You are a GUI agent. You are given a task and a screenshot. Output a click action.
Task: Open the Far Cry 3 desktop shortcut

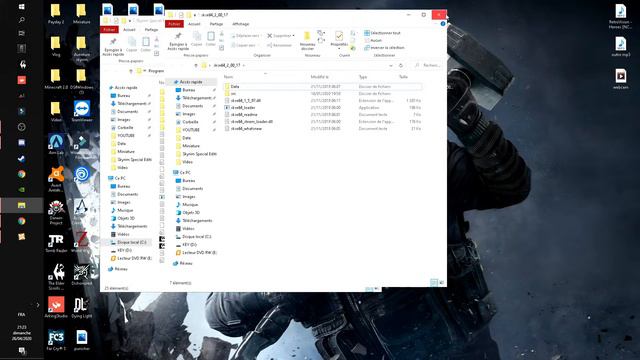tap(56, 340)
